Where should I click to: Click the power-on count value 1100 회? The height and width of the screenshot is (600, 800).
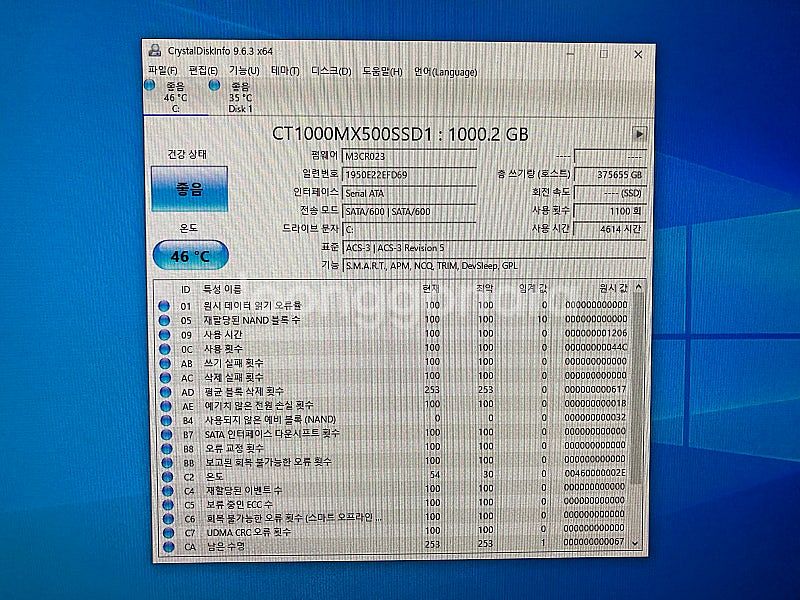(610, 211)
